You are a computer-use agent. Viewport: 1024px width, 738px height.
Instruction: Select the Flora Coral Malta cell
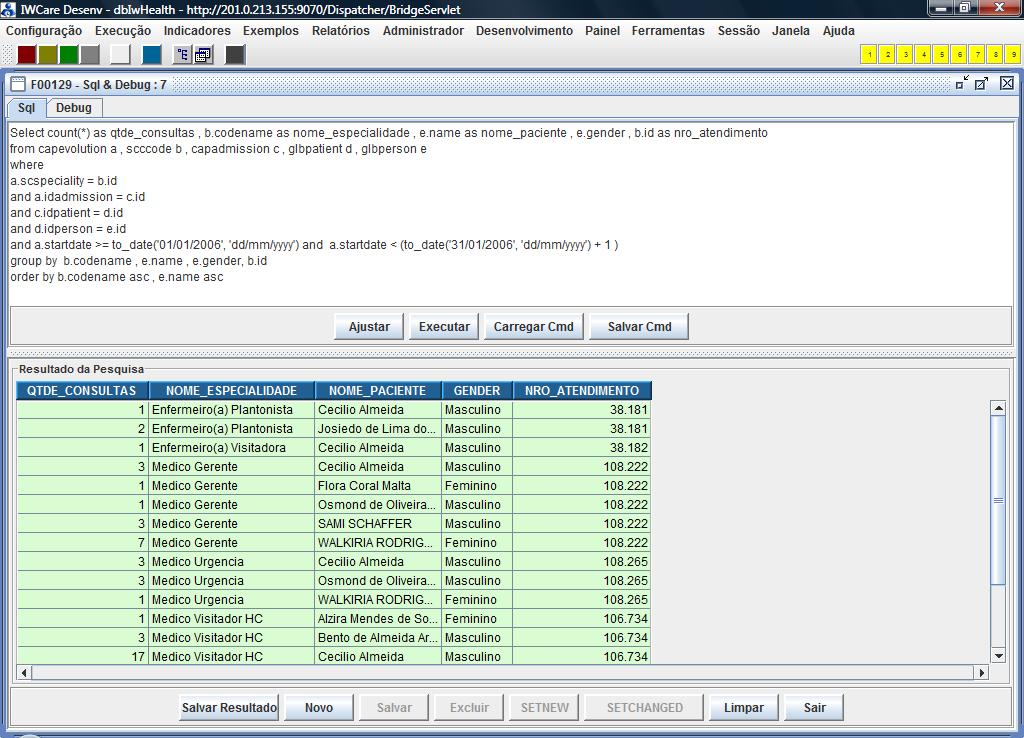click(378, 486)
